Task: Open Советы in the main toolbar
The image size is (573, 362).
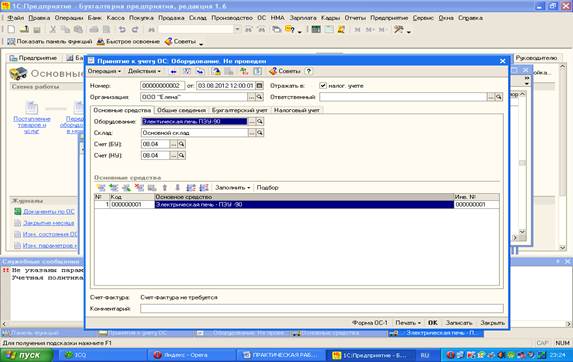Action: pyautogui.click(x=181, y=42)
